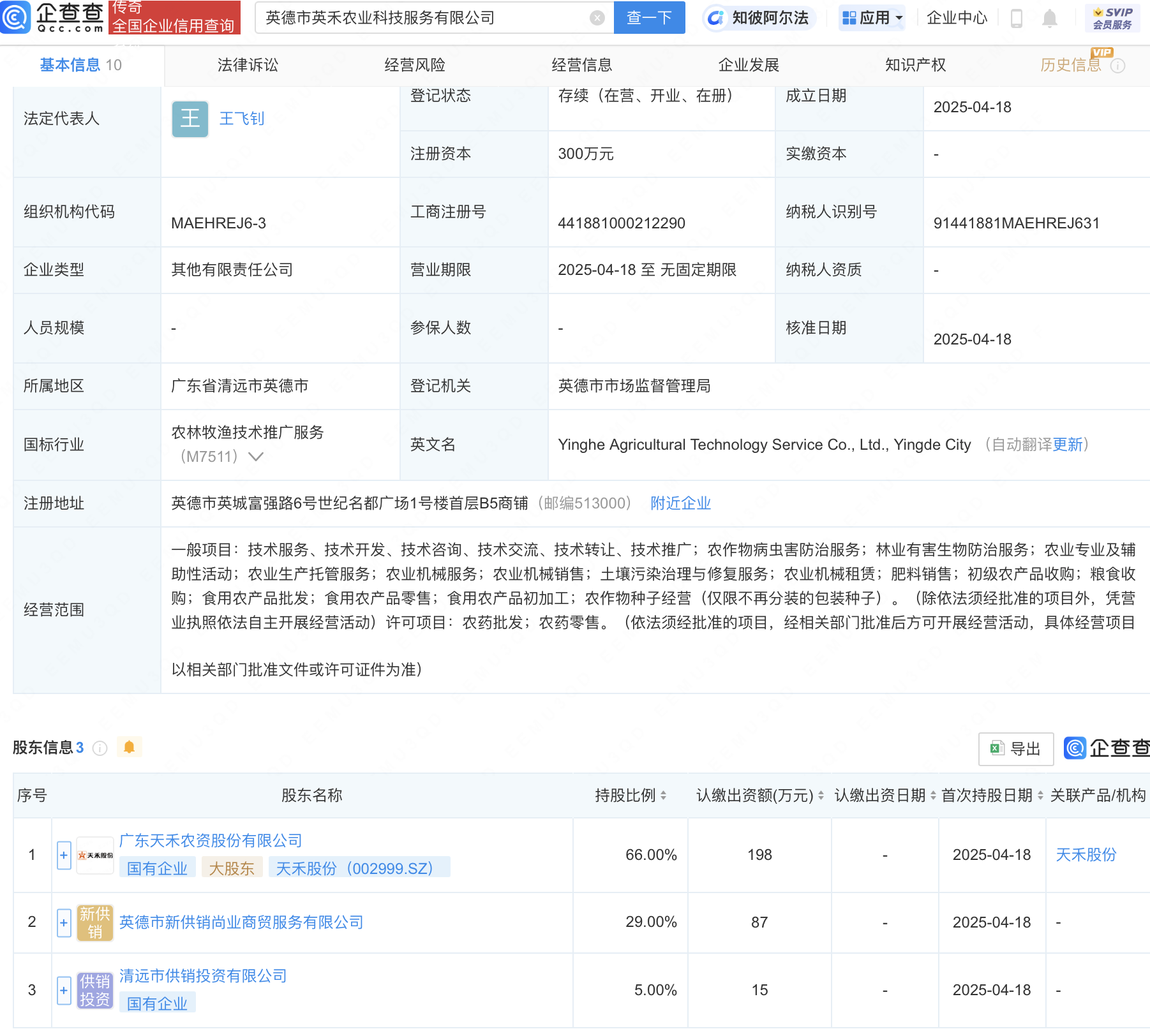Screen dimensions: 1150x1036
Task: Open the 历史信息 VIP tab
Action: click(x=1071, y=65)
